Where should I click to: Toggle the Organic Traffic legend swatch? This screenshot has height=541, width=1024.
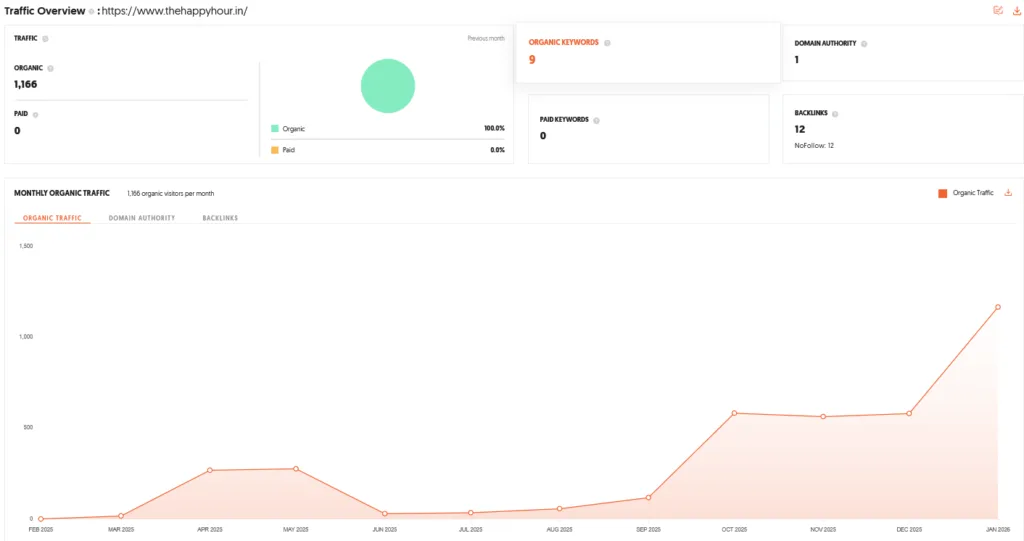point(942,193)
